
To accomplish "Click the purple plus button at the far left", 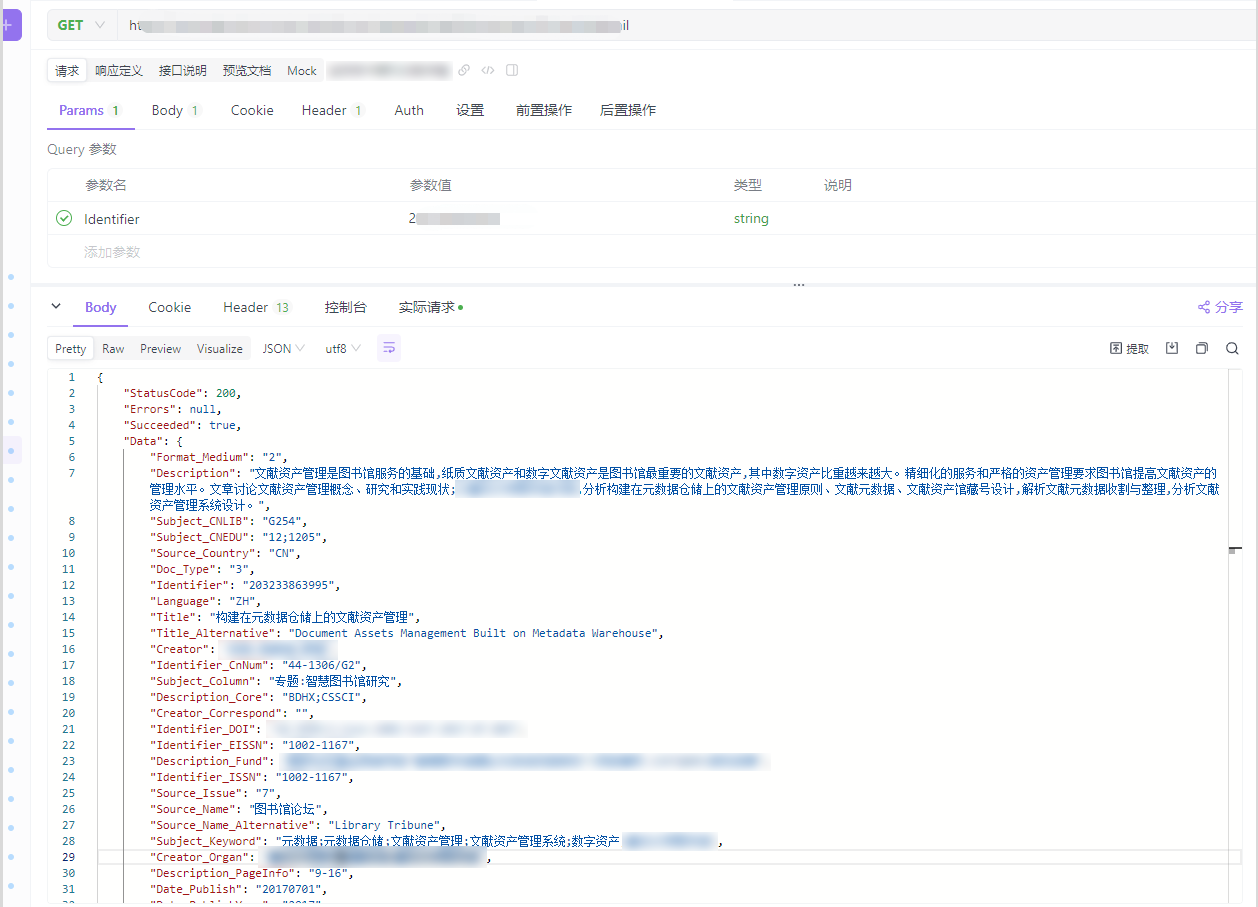I will [9, 24].
